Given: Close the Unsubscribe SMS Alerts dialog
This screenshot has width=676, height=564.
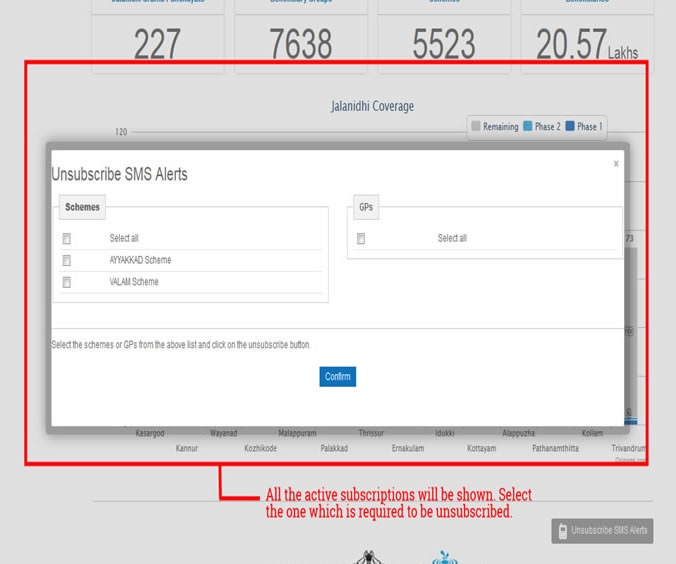Looking at the screenshot, I should tap(616, 163).
